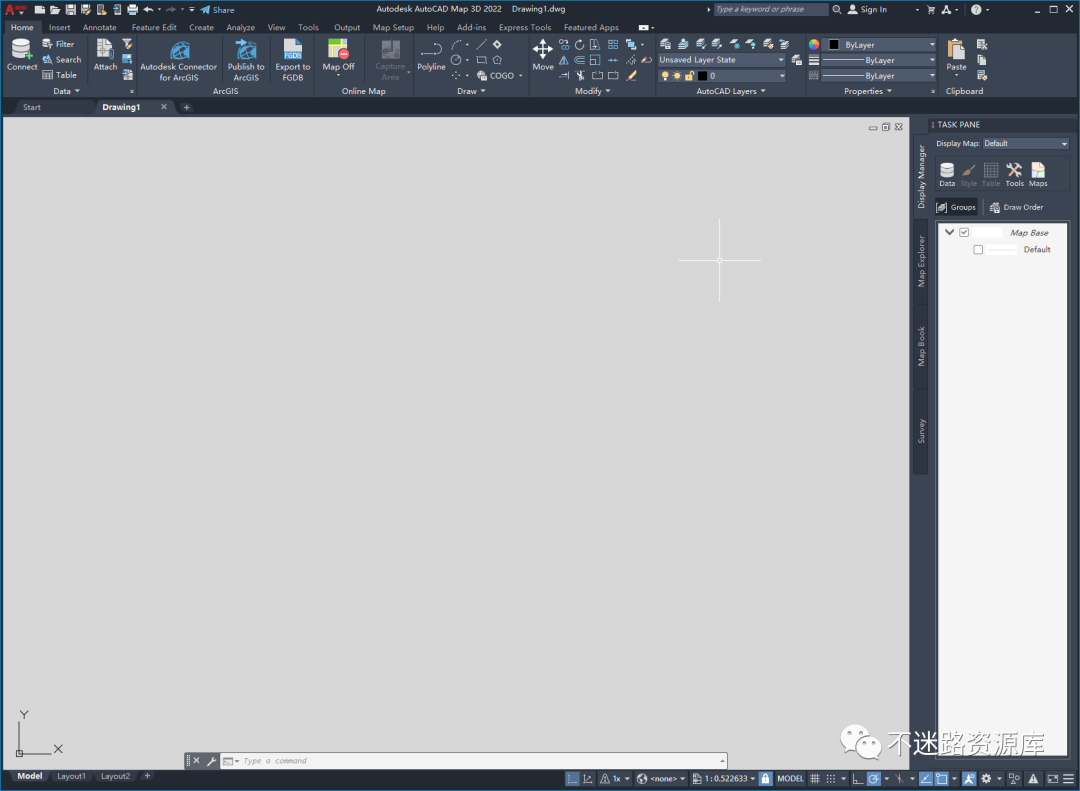Open Tools icon in Task Pane
This screenshot has height=791, width=1080.
click(x=1014, y=174)
